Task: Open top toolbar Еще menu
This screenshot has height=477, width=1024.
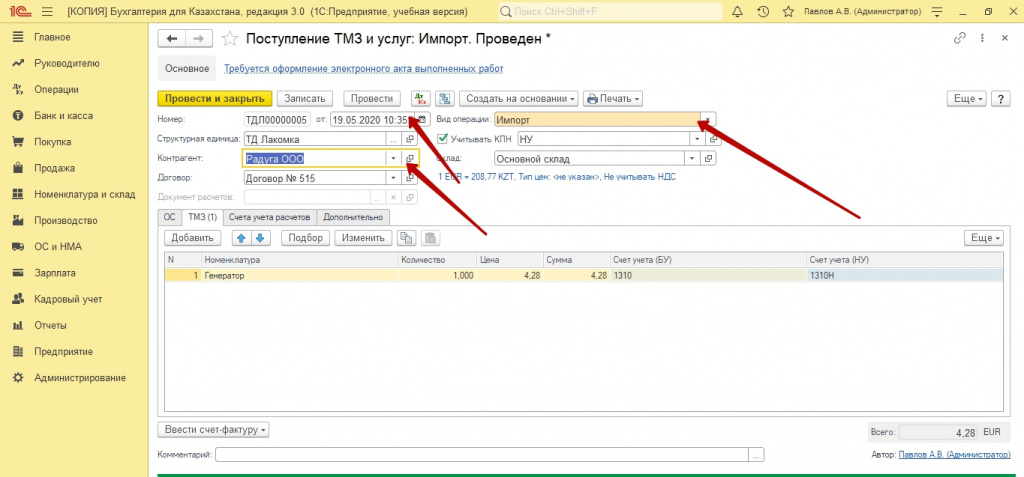Action: point(967,99)
